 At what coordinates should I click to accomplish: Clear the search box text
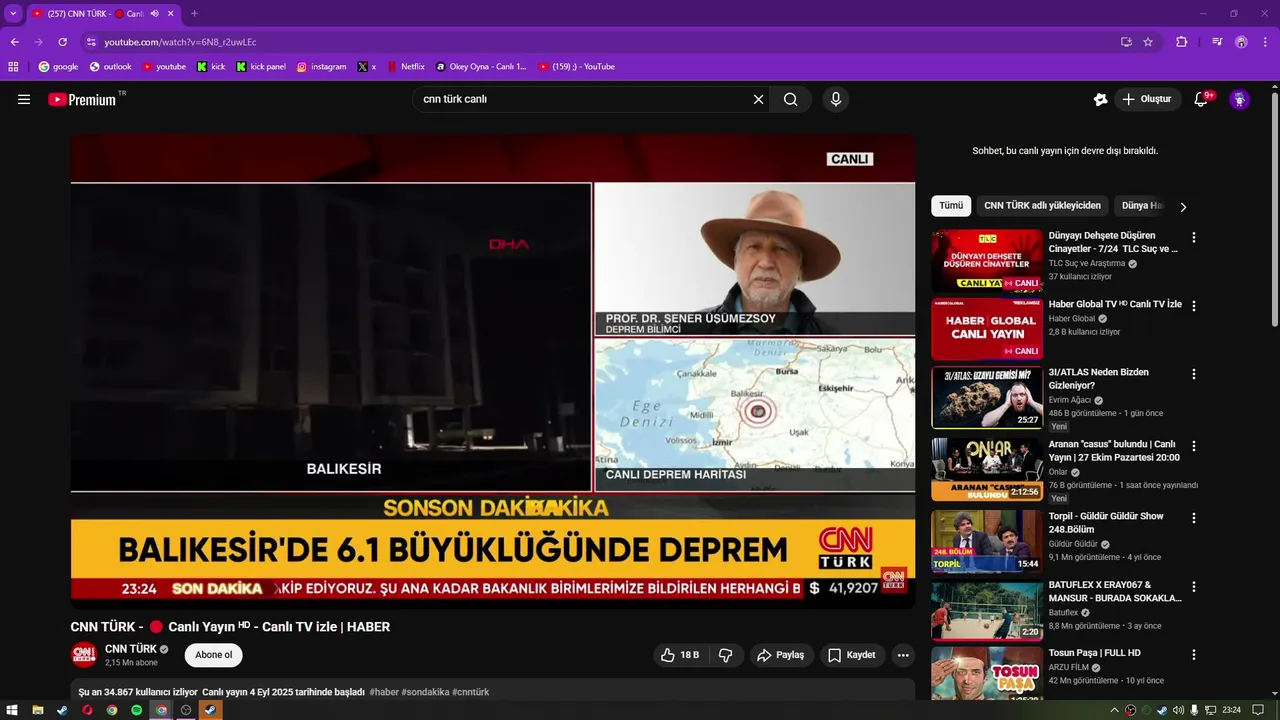758,99
